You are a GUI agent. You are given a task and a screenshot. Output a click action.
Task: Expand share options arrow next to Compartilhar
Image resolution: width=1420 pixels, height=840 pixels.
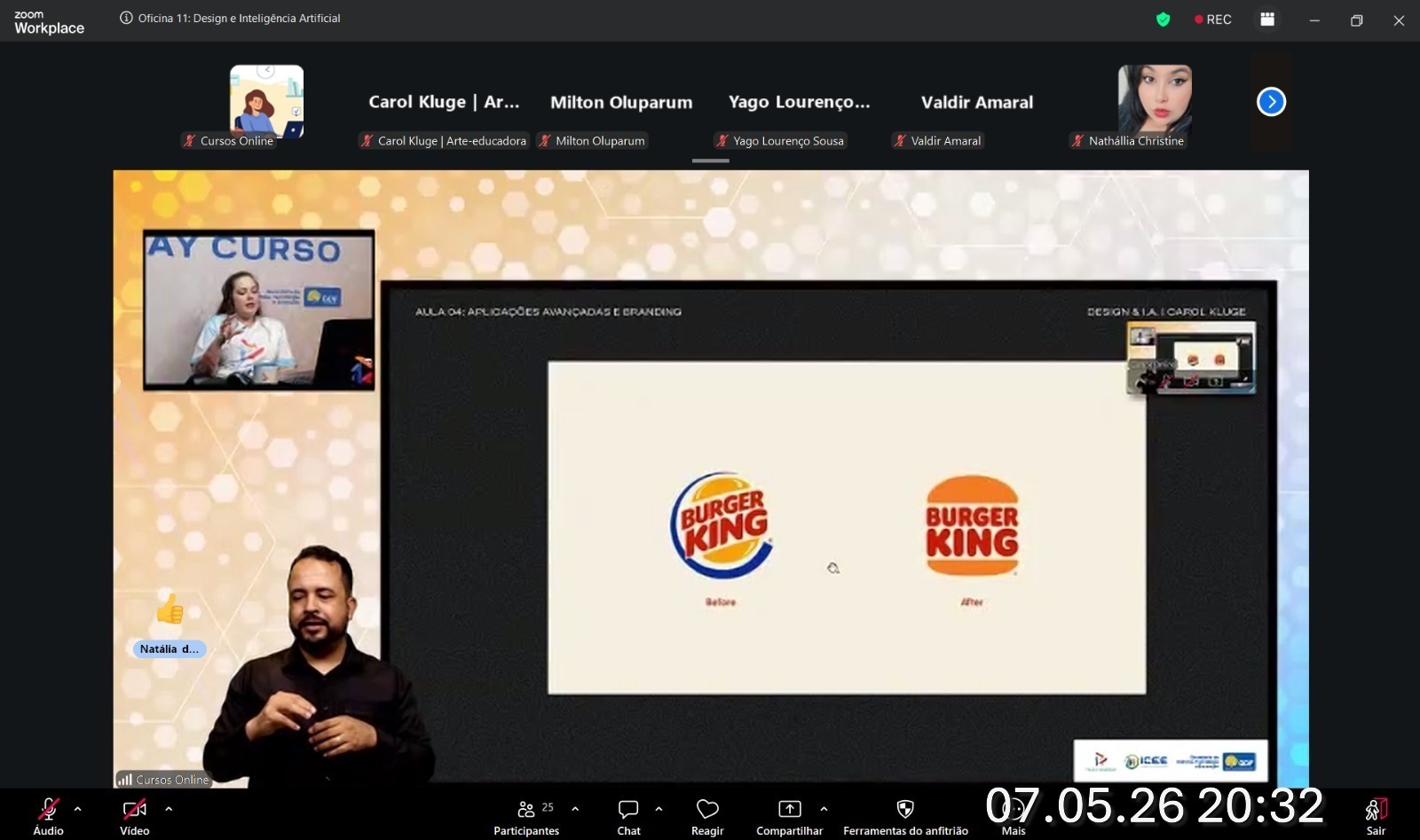[824, 809]
